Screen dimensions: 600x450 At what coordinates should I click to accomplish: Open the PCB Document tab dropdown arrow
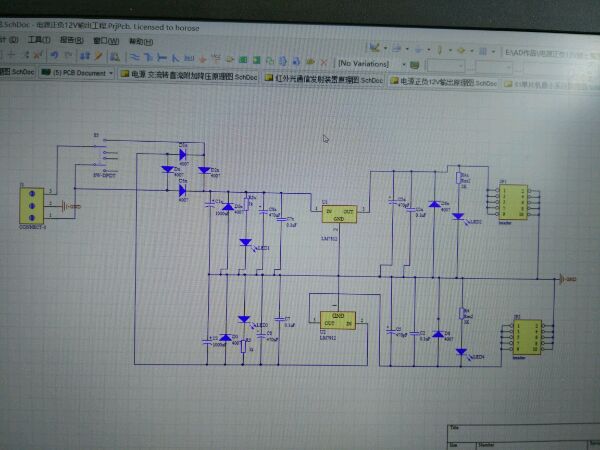click(111, 72)
